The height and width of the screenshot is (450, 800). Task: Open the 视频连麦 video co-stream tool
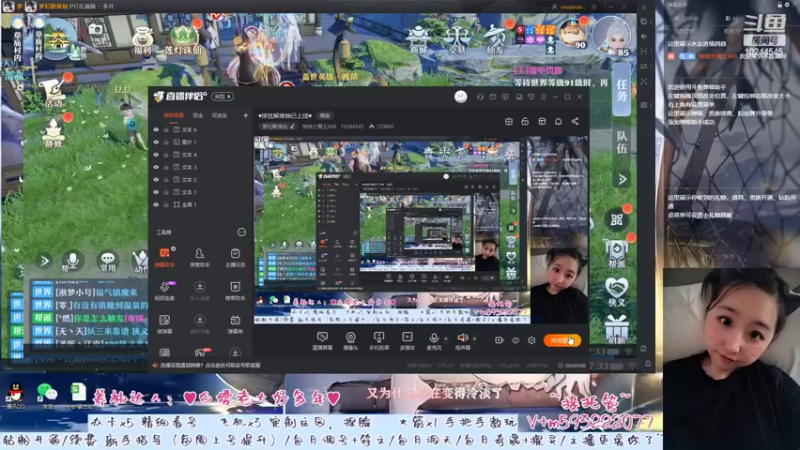tap(164, 290)
